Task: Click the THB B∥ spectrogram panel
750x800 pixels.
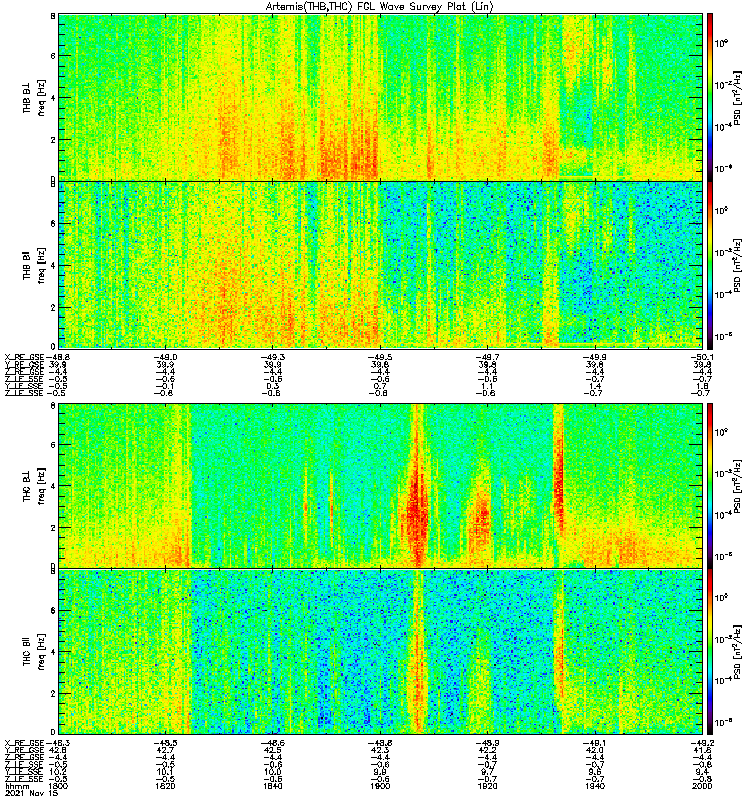Action: pyautogui.click(x=380, y=265)
